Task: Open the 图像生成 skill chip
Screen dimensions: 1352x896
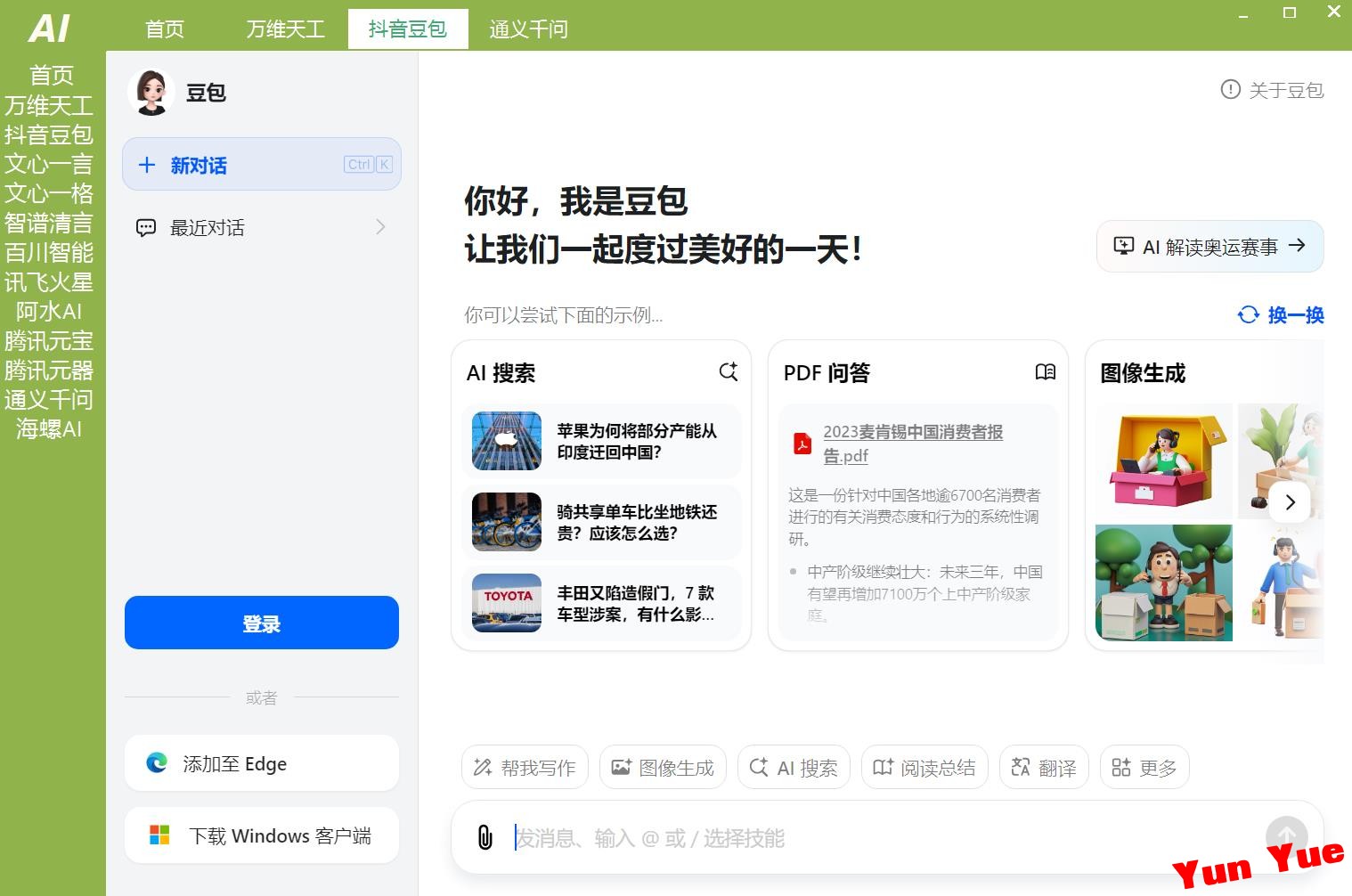Action: pyautogui.click(x=663, y=767)
